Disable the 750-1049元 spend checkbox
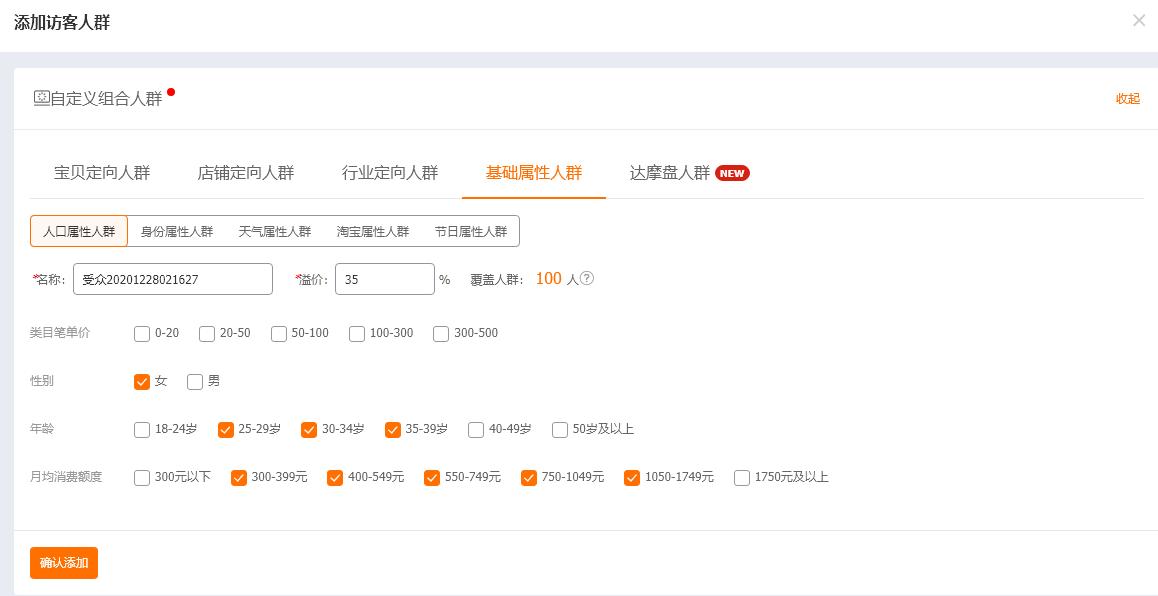1158x596 pixels. pos(529,477)
